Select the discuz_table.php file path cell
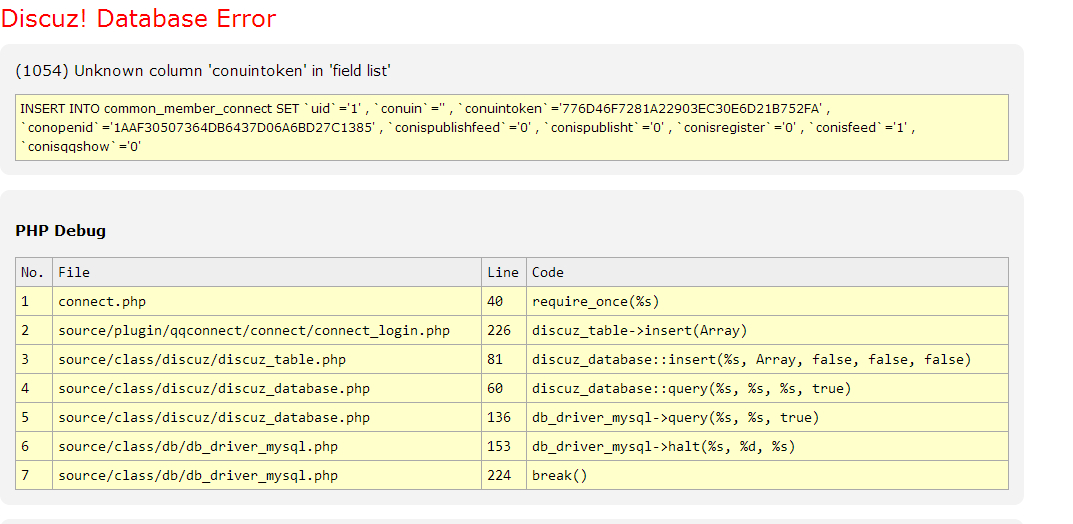Screen dimensions: 1073x524 point(267,359)
